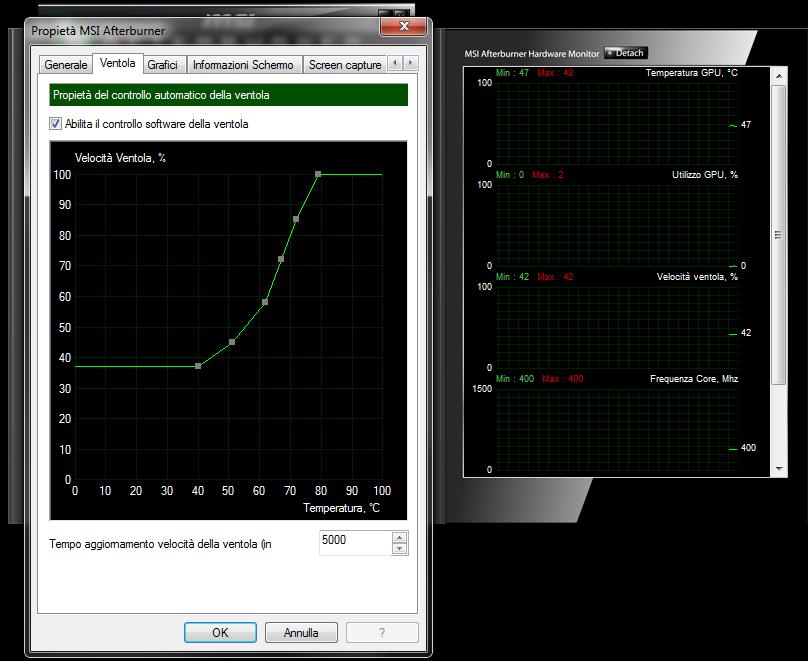
Task: Select the fan curve point at 58% speed
Action: point(265,302)
